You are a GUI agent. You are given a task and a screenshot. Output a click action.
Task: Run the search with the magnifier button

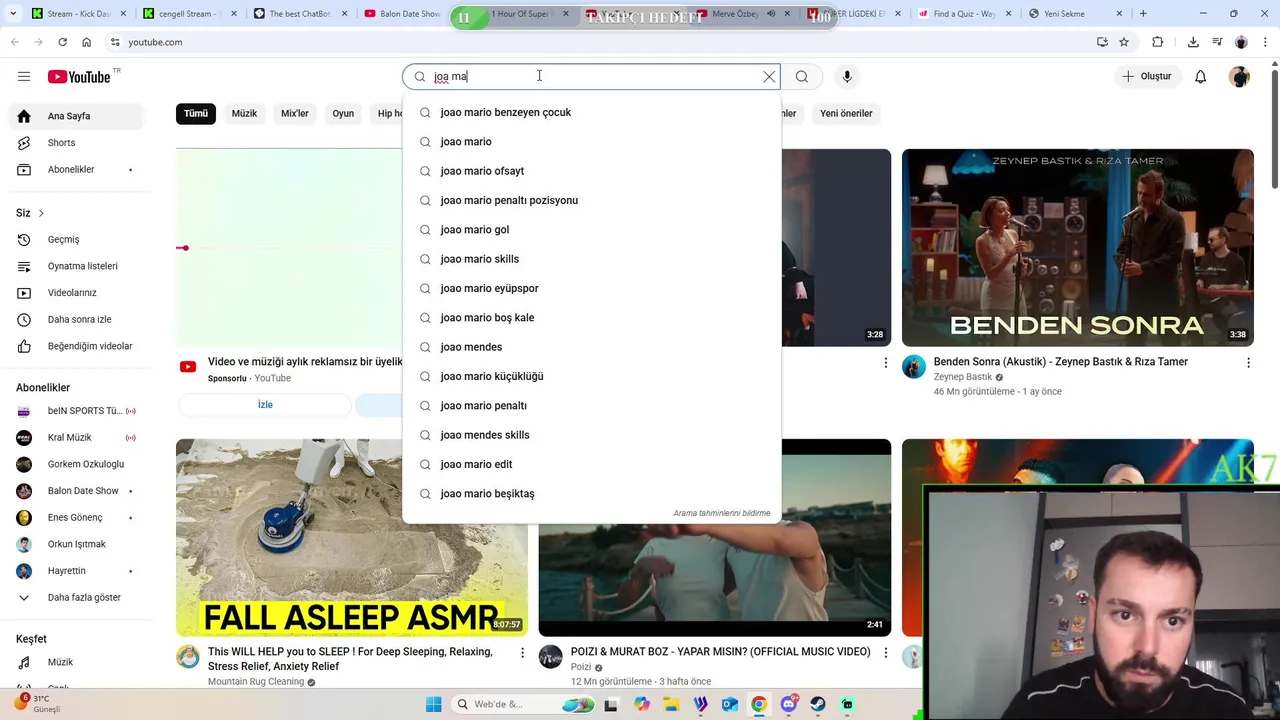pos(802,77)
